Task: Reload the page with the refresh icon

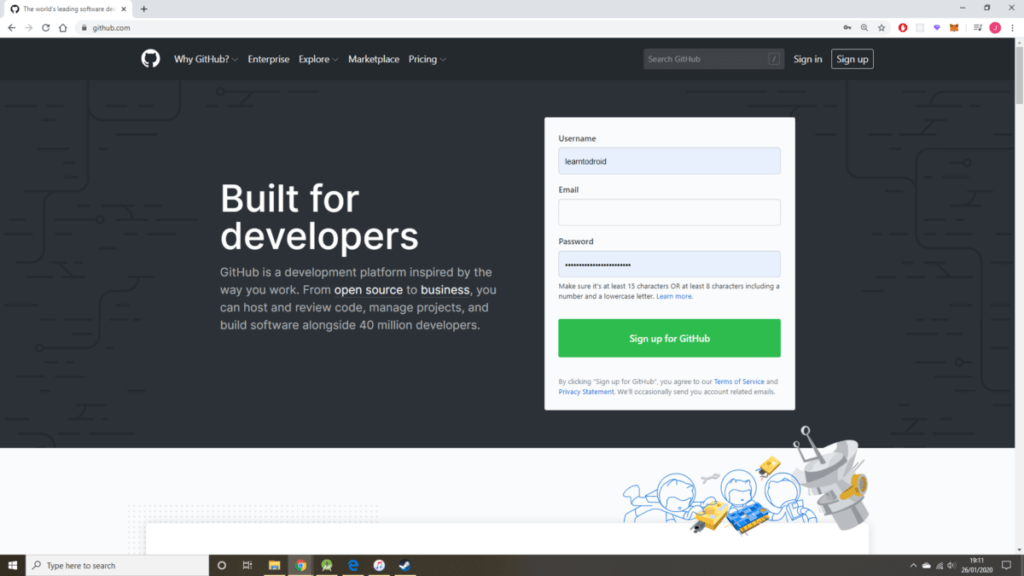Action: [46, 28]
